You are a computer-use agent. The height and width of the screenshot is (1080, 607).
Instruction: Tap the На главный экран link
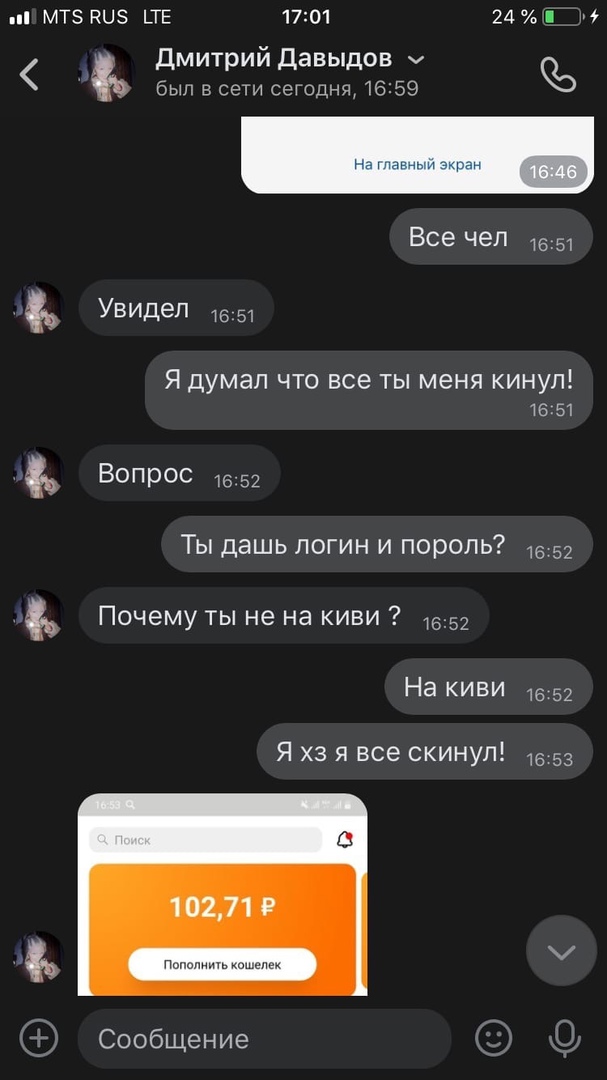(x=418, y=165)
